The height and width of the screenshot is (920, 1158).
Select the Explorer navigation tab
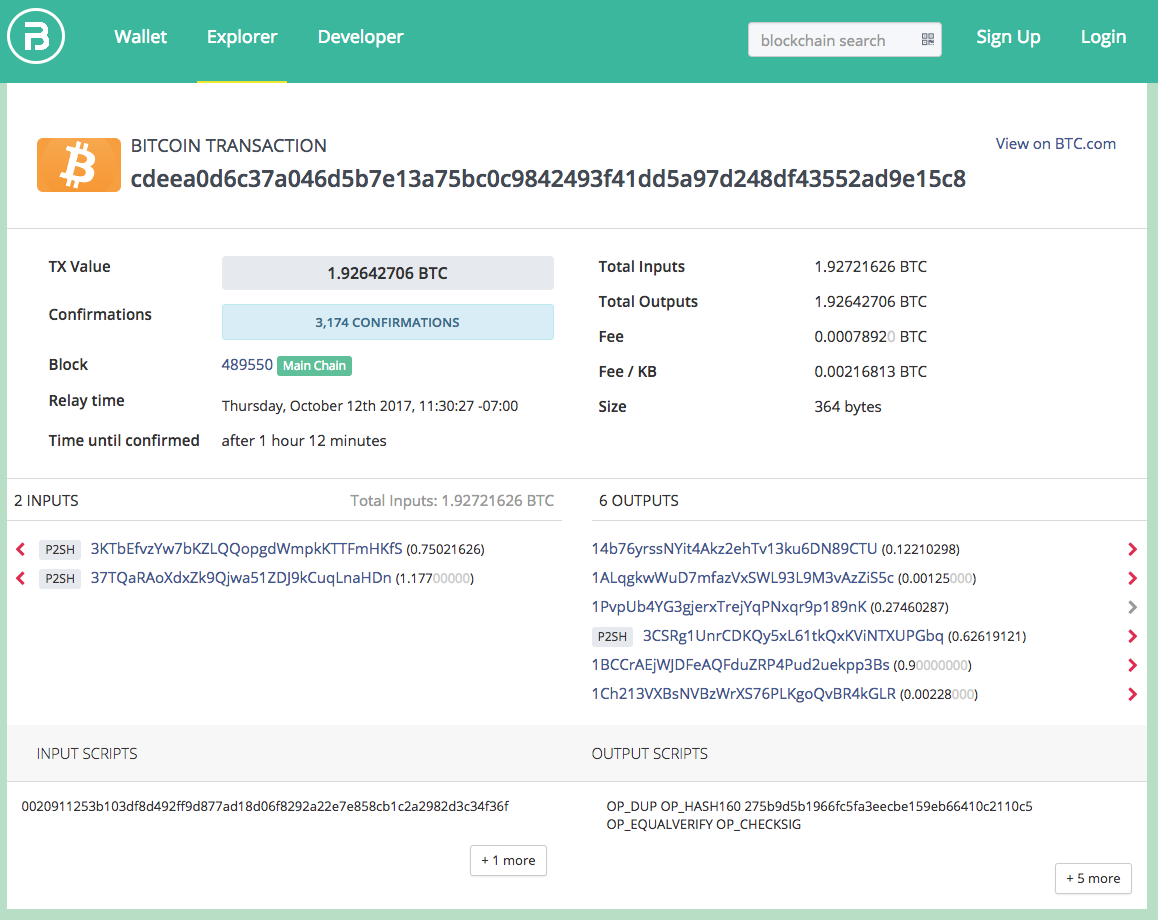point(242,37)
